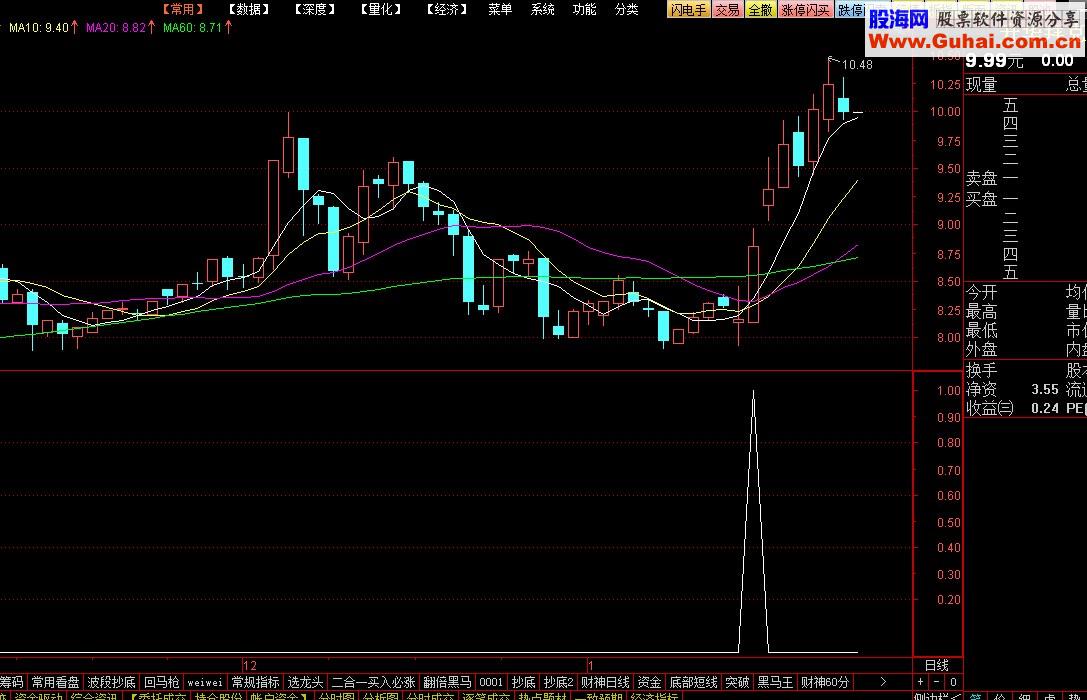The width and height of the screenshot is (1087, 700).
Task: Select the 资金 indicator tab
Action: click(649, 682)
